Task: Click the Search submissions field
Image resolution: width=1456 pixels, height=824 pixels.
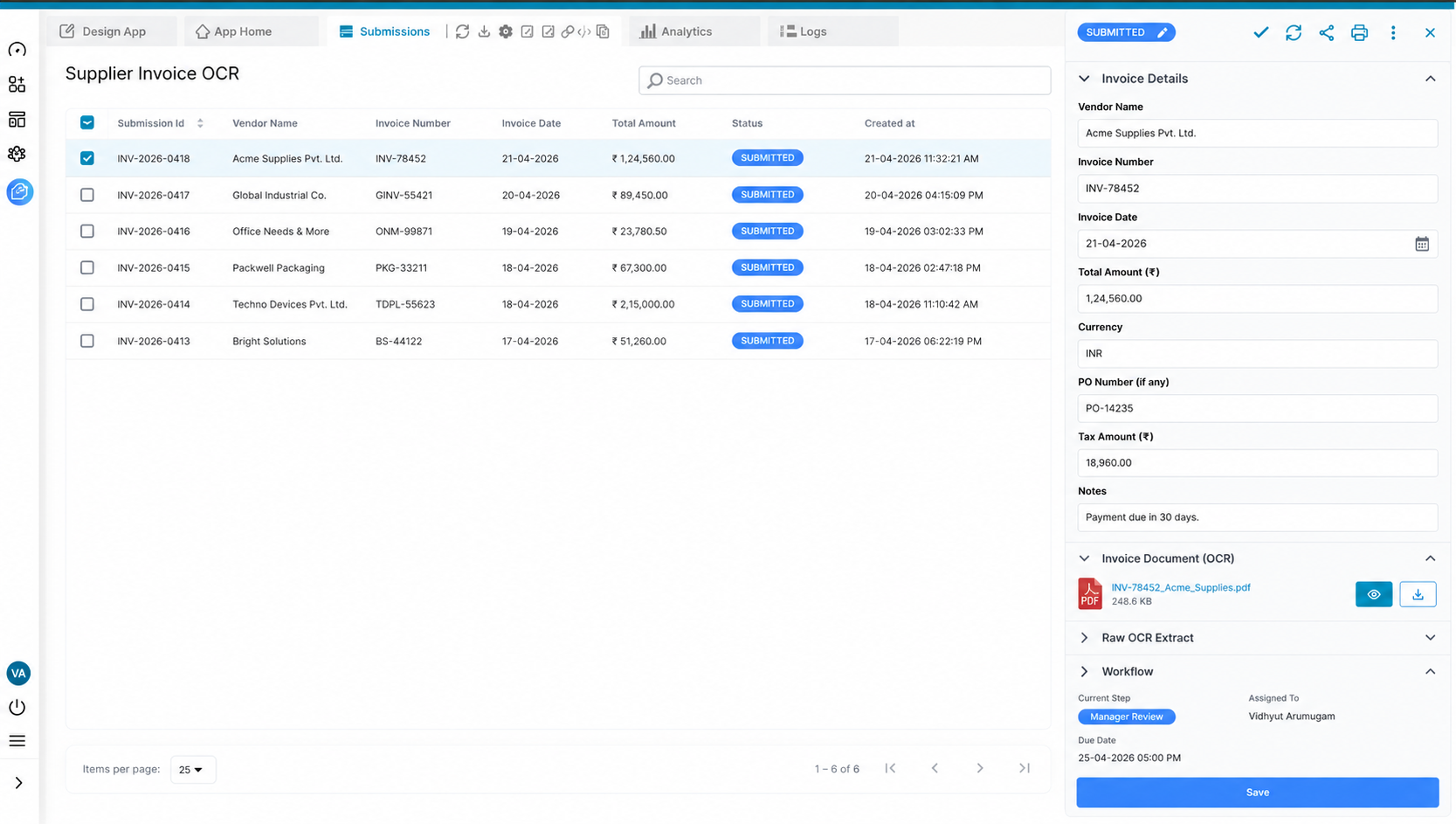Action: [x=845, y=80]
